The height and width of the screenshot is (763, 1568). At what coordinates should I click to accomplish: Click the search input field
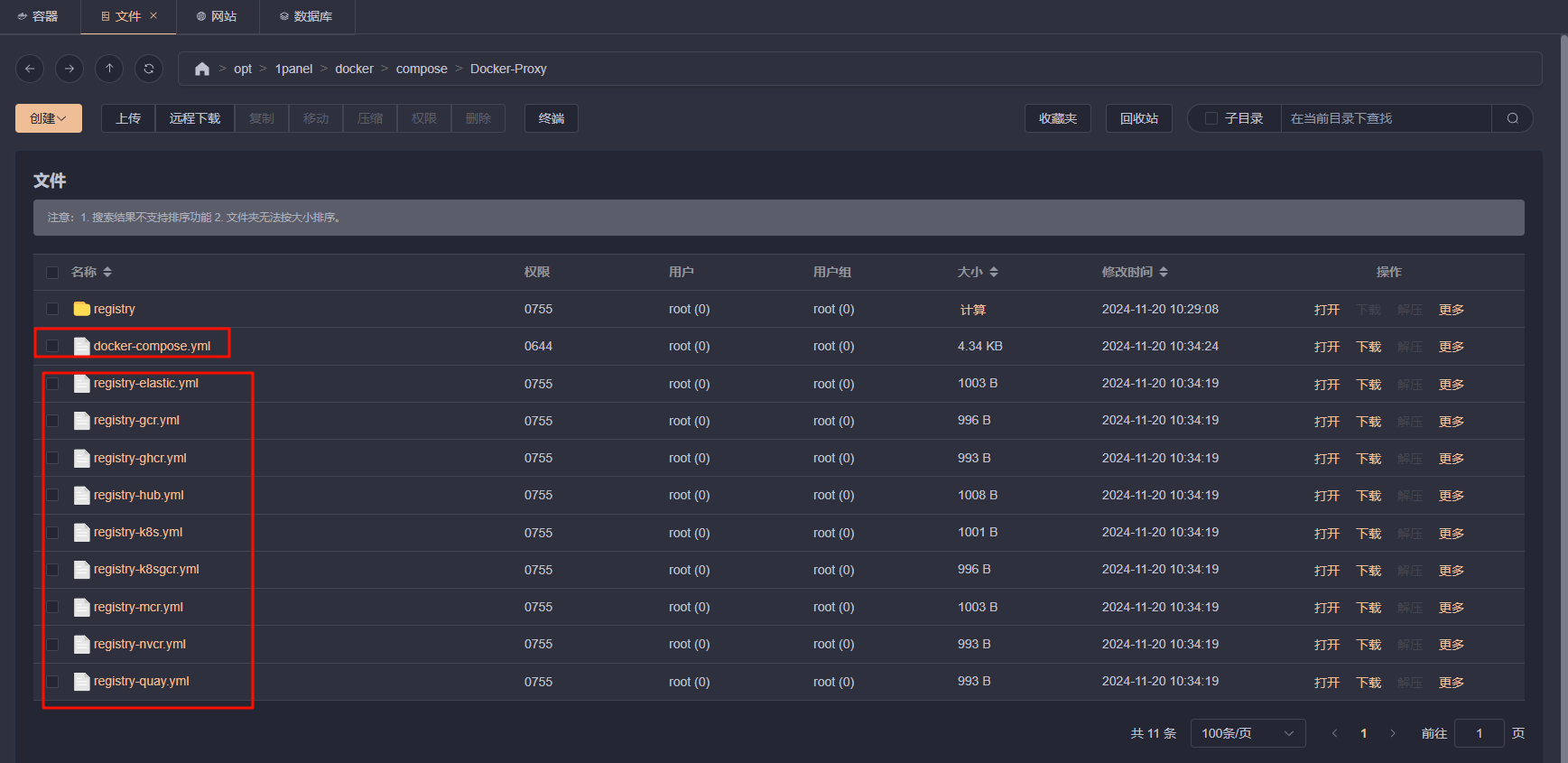[1385, 118]
